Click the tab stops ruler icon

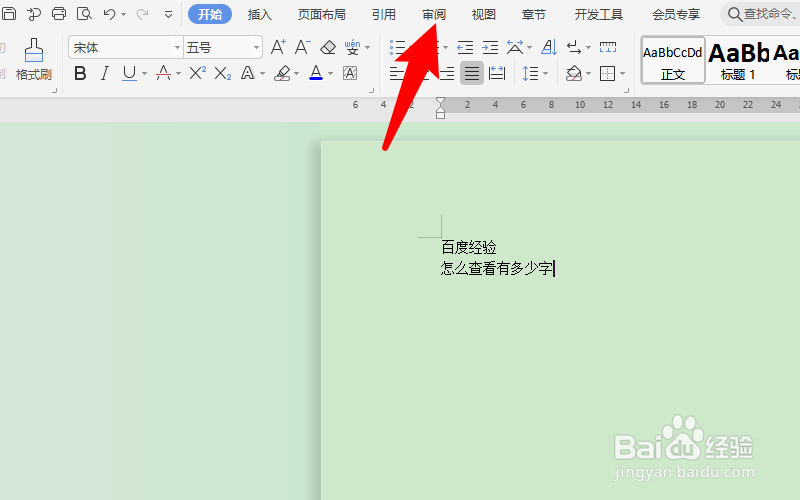pyautogui.click(x=608, y=47)
